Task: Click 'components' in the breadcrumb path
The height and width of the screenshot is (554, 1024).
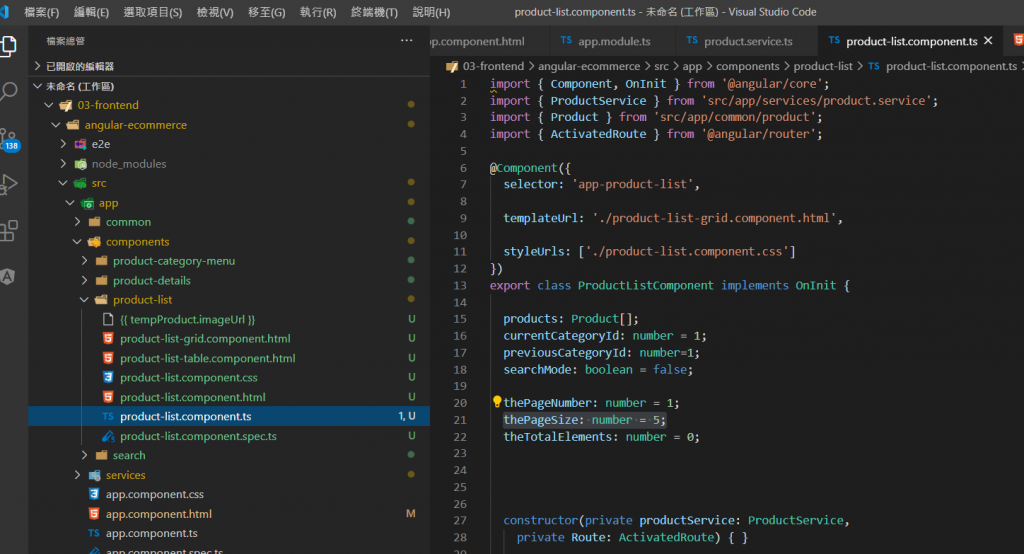Action: (x=747, y=66)
